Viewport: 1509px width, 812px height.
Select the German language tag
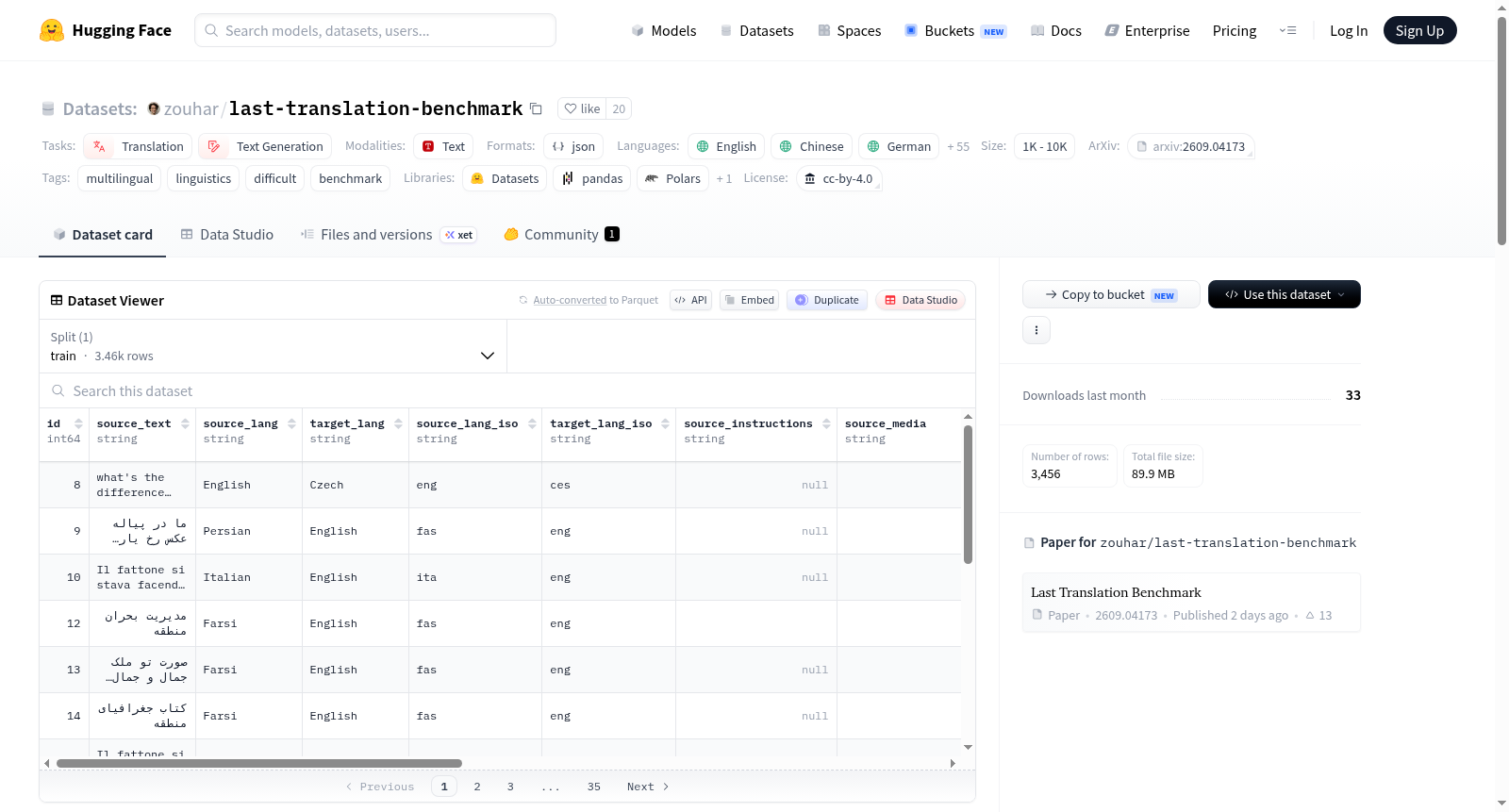899,146
